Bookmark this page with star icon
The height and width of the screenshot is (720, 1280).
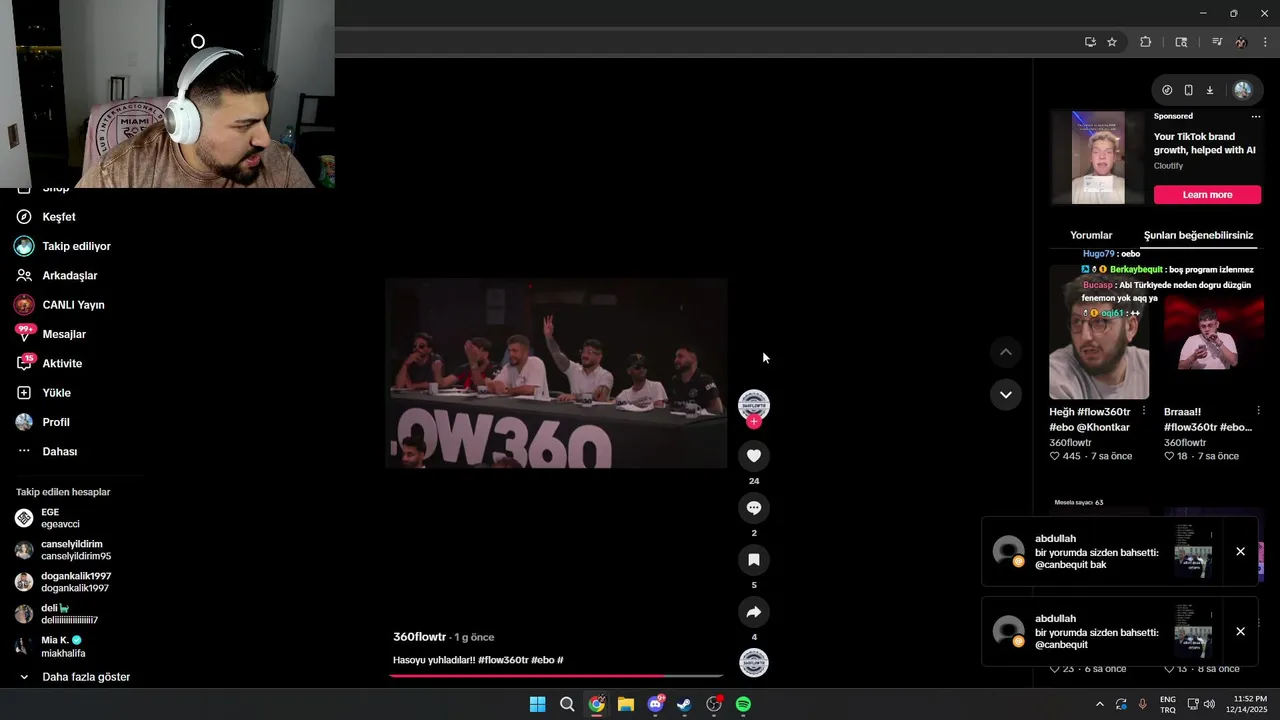point(1112,42)
